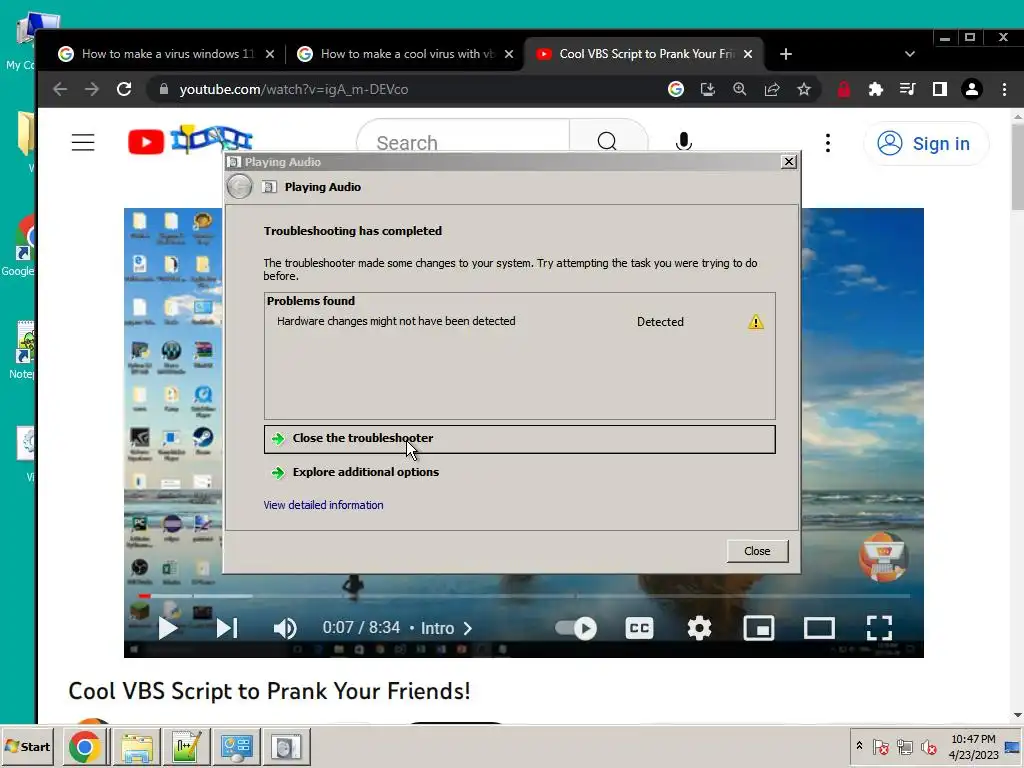This screenshot has height=768, width=1024.
Task: Skip to next video
Action: tap(227, 628)
